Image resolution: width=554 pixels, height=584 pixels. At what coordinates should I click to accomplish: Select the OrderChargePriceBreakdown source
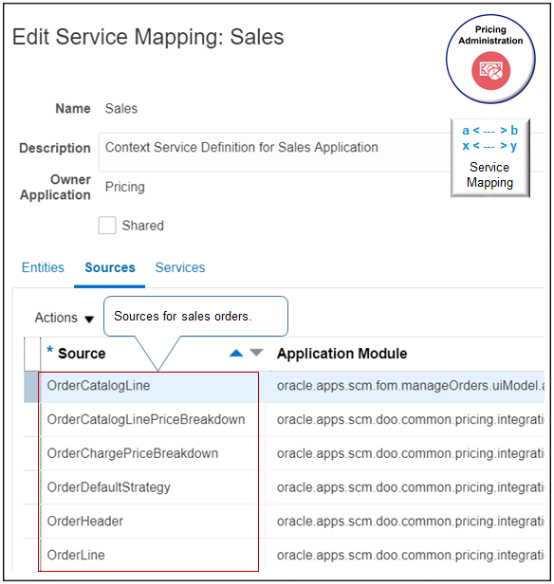click(x=133, y=453)
